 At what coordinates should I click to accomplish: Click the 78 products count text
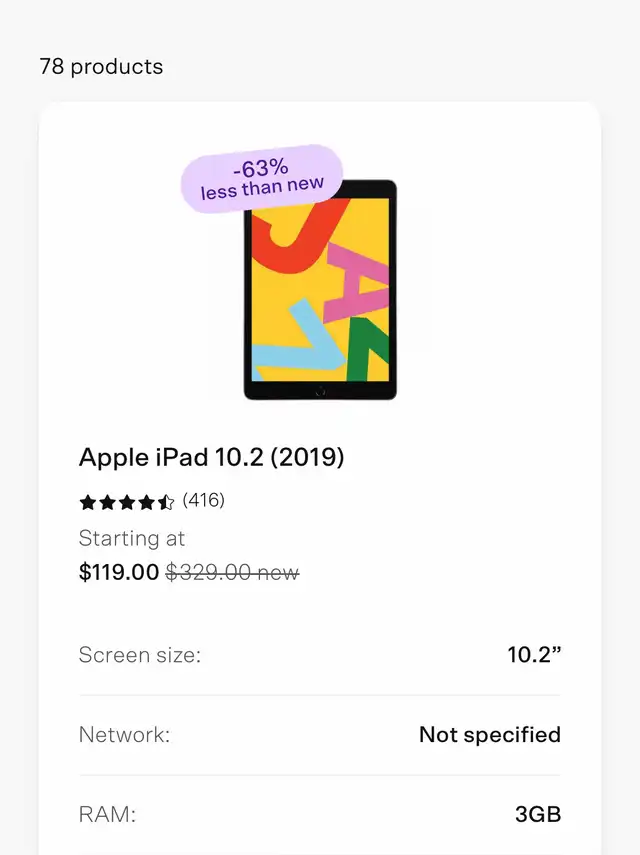[101, 67]
